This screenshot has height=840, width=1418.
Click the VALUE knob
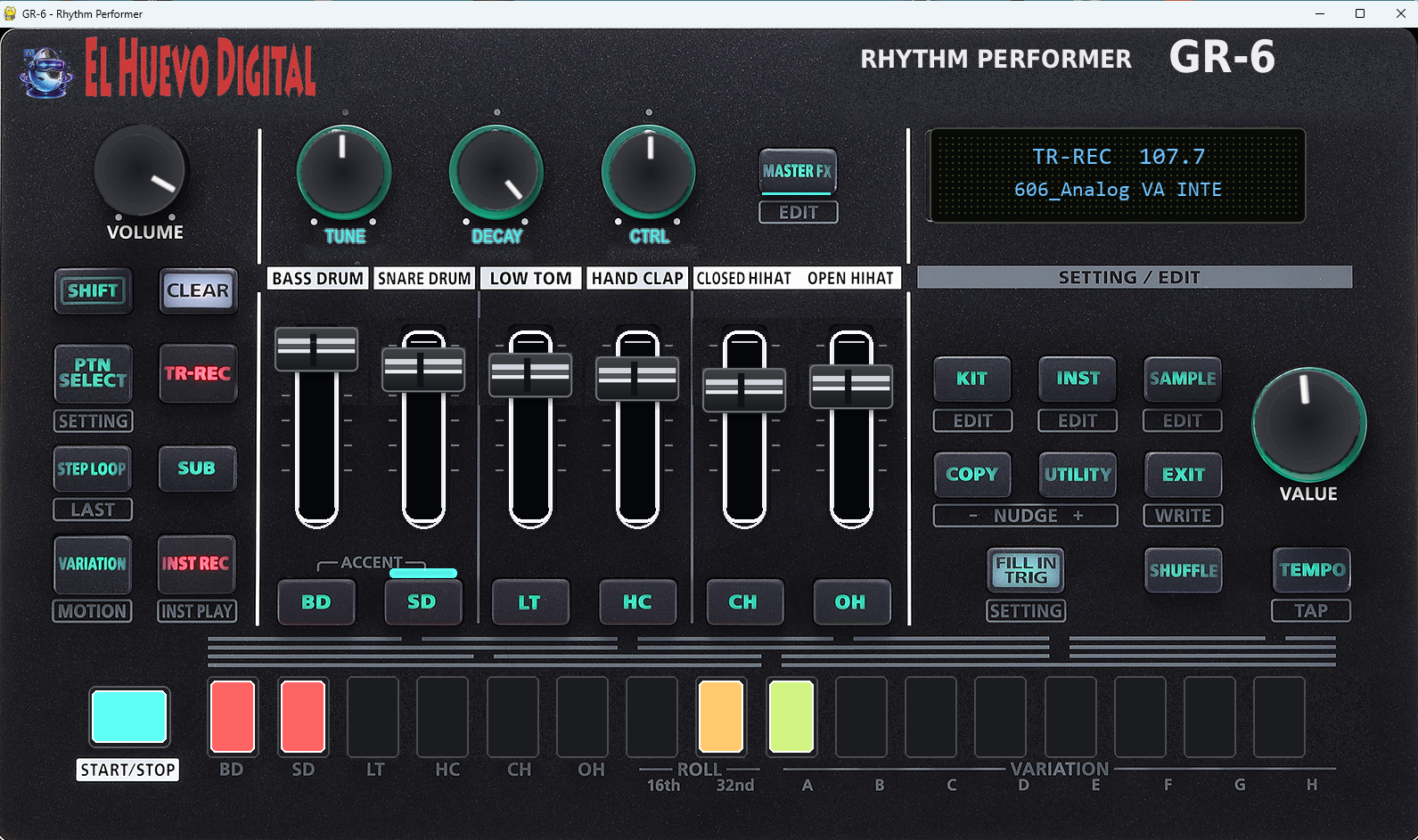click(1308, 424)
